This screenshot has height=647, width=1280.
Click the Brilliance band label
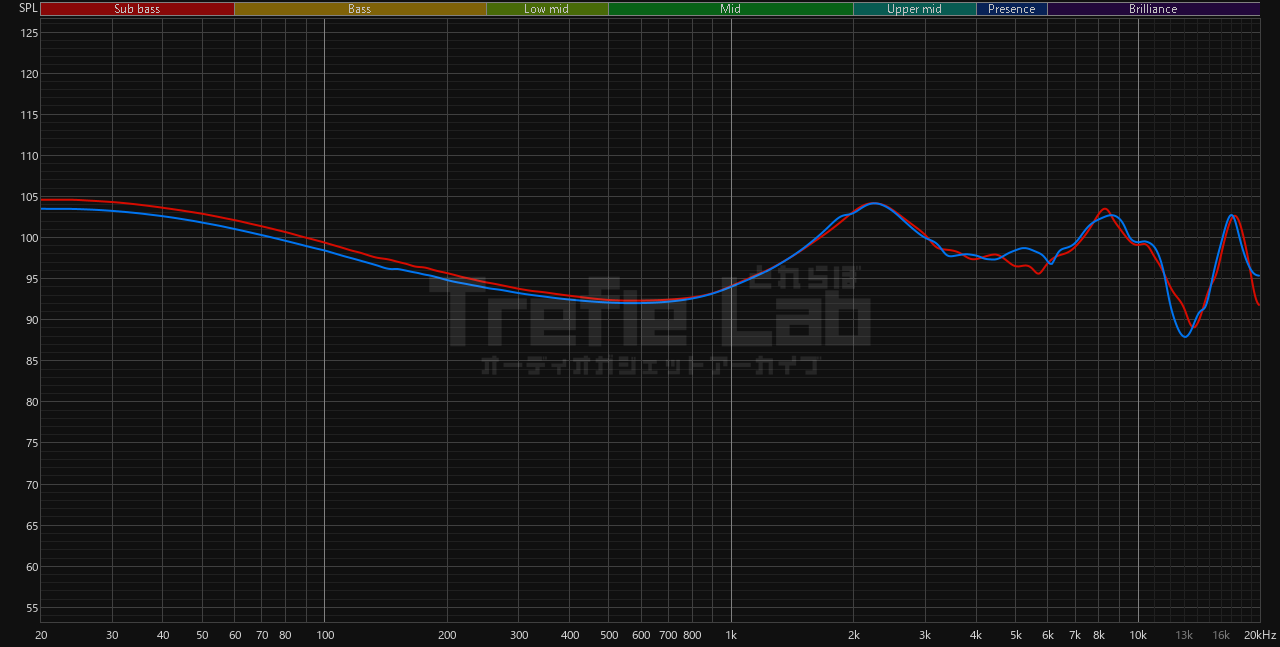[1153, 9]
